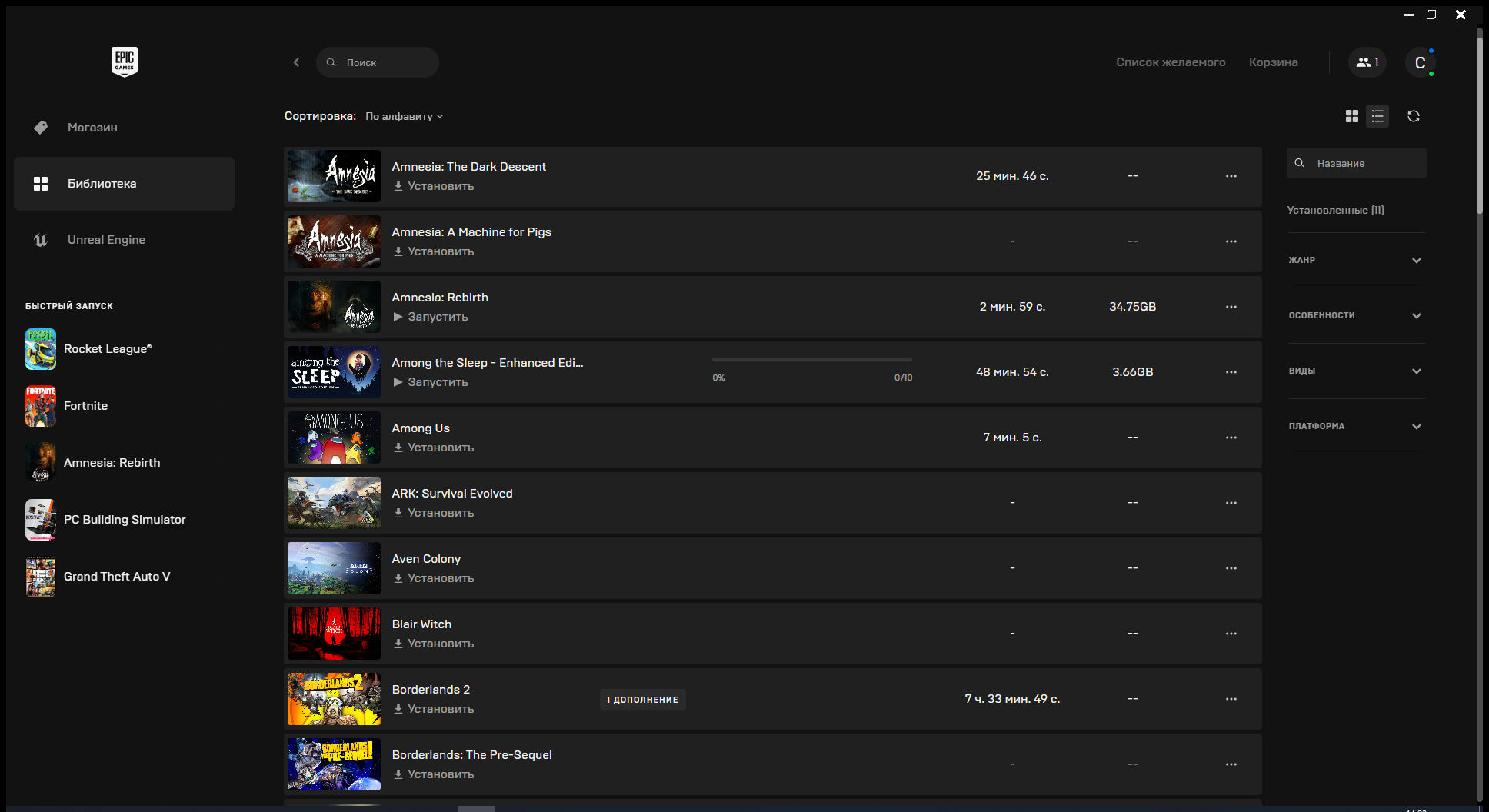Viewport: 1489px width, 812px height.
Task: Click the Aven Colony title
Action: [x=426, y=559]
